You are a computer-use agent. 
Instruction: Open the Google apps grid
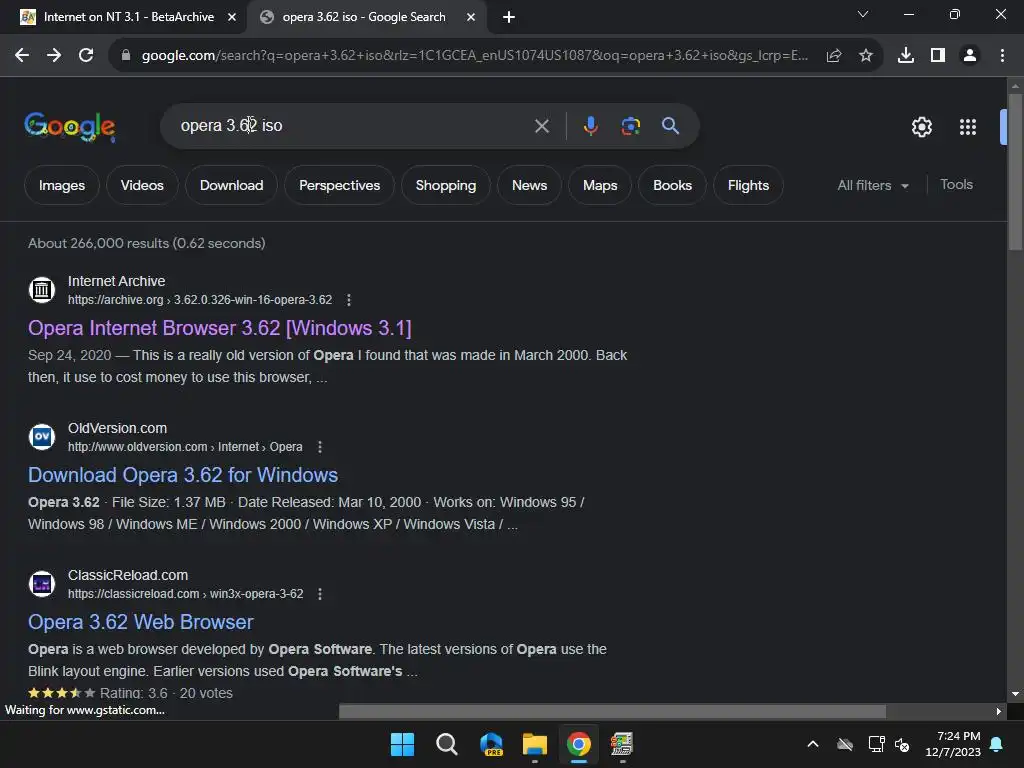(968, 127)
